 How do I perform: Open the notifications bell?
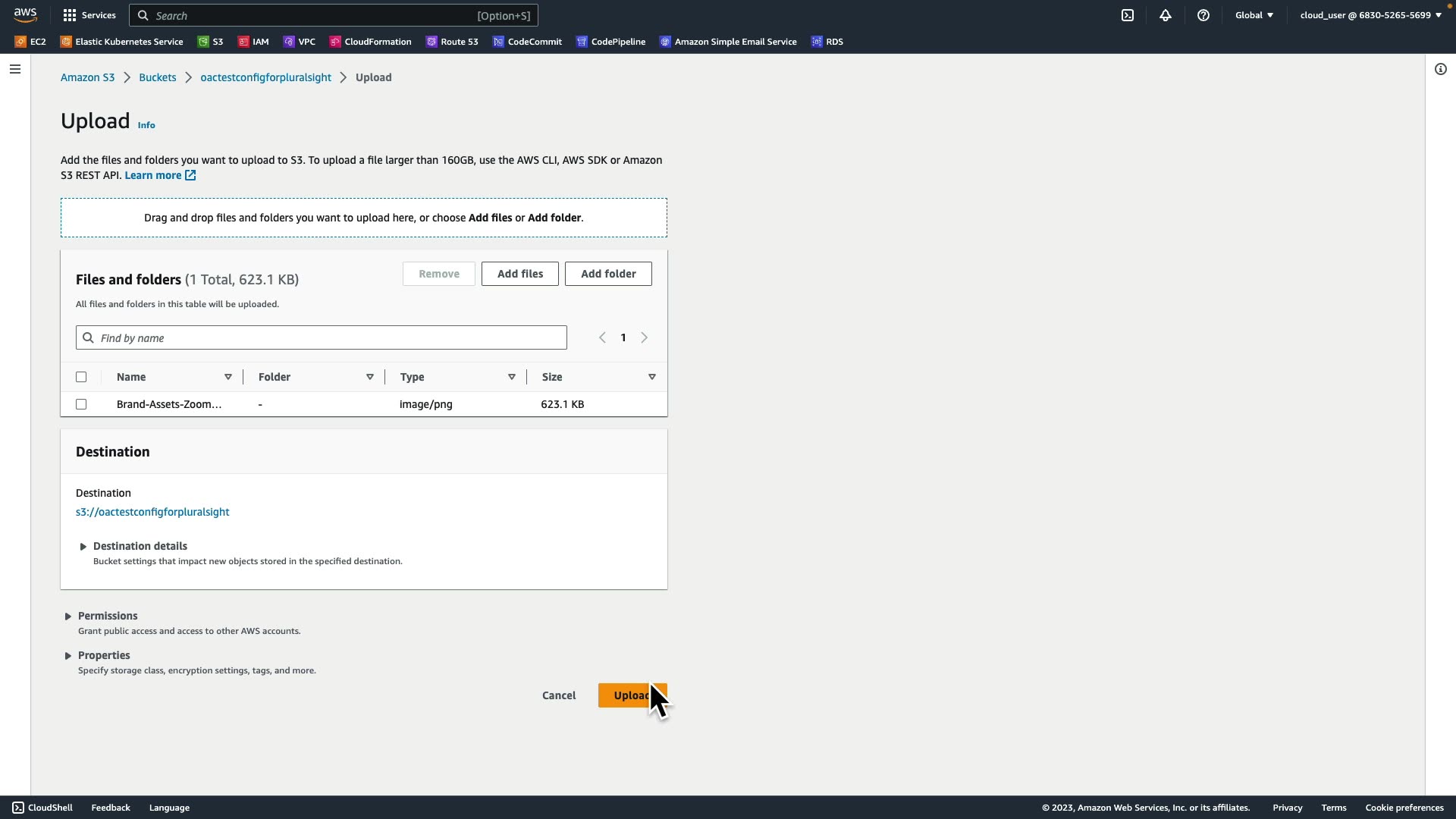click(1166, 15)
